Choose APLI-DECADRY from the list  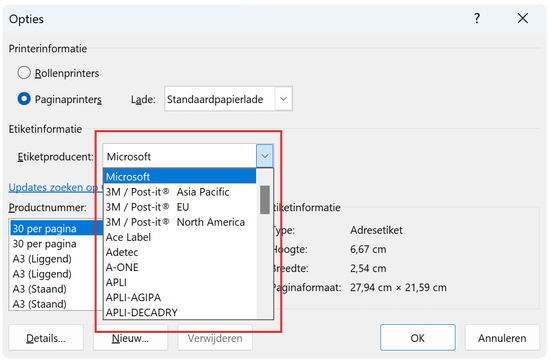(x=180, y=312)
